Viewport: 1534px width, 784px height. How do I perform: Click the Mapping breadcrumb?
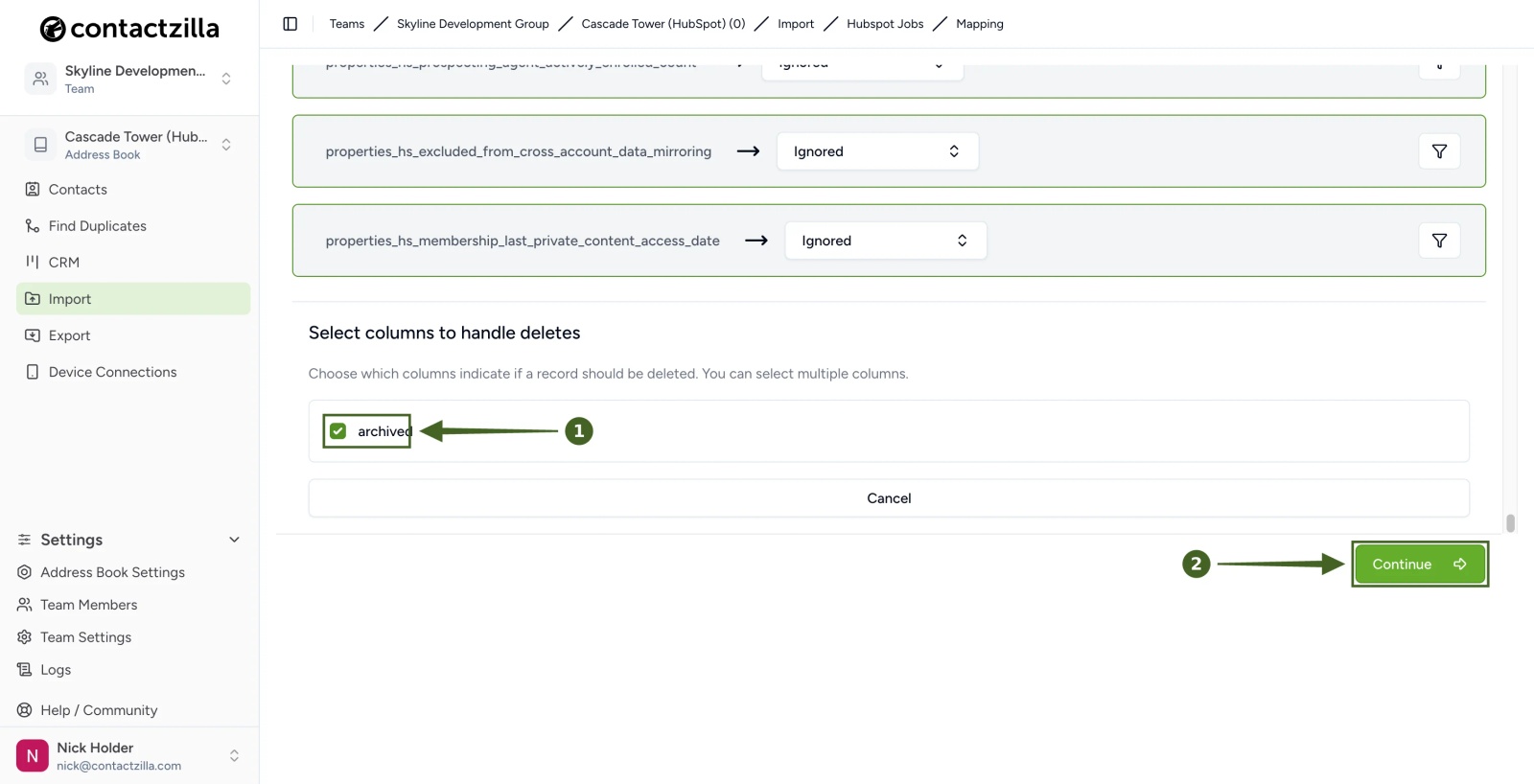pos(980,24)
